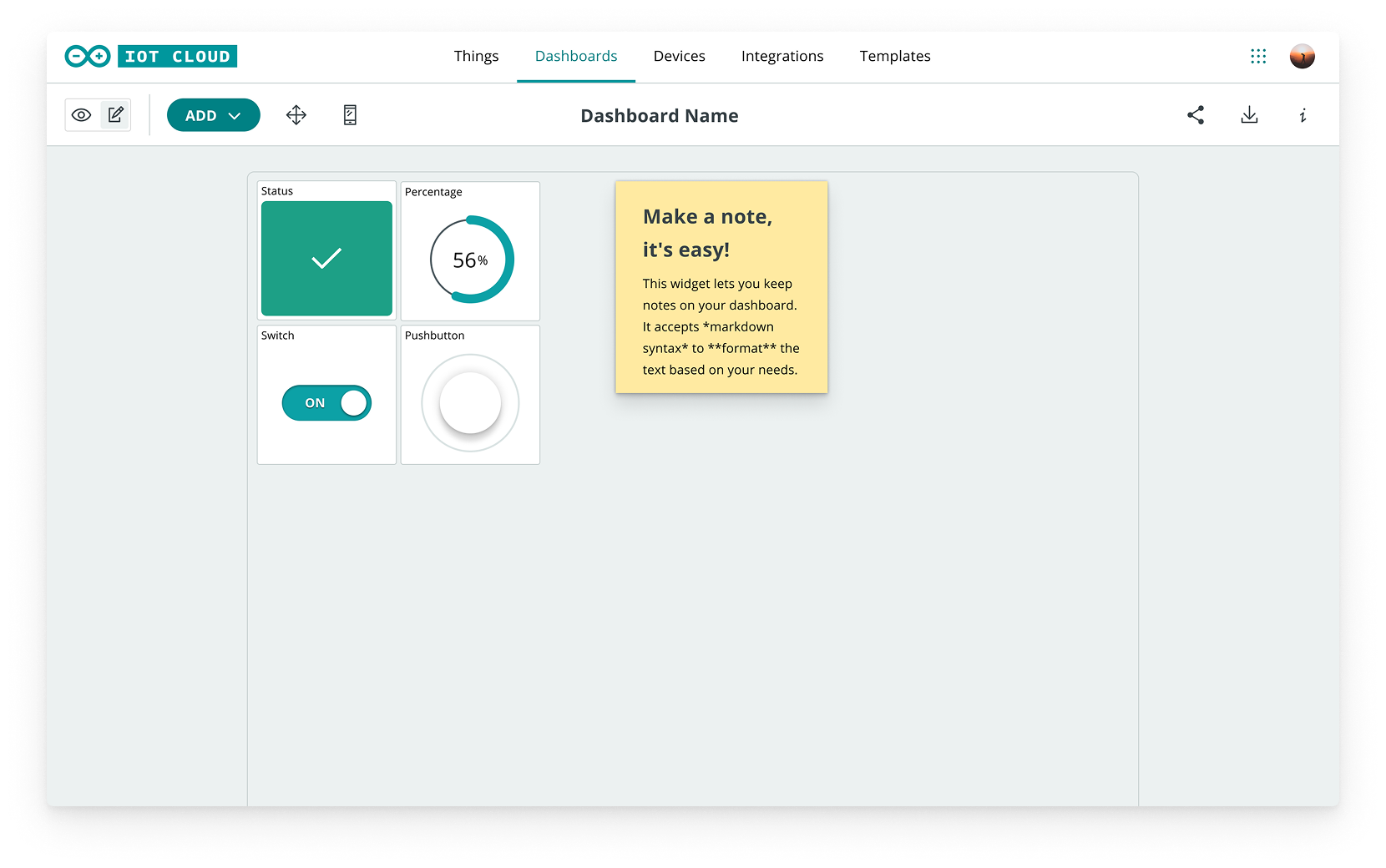Click the 'Make a note, it's easy!' heading
Screen dimensions: 1386x868
[708, 233]
